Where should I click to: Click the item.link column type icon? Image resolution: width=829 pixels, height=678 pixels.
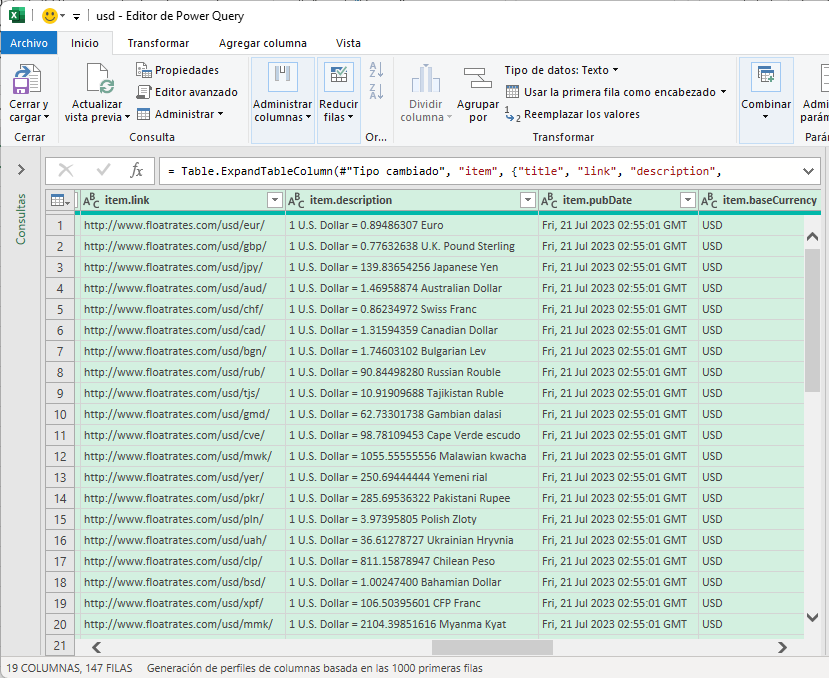pos(91,200)
